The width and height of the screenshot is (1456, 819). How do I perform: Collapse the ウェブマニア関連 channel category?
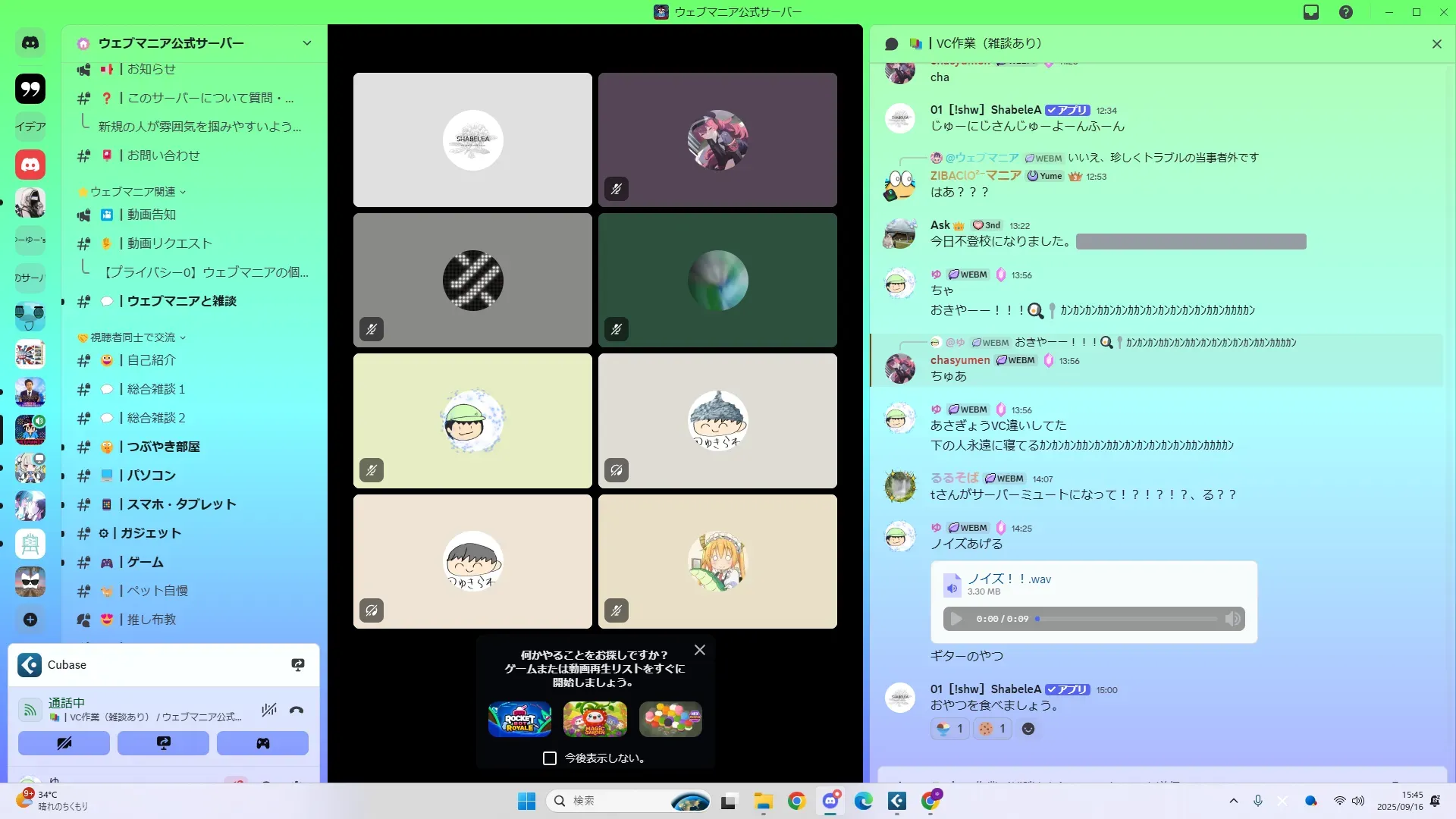point(133,192)
